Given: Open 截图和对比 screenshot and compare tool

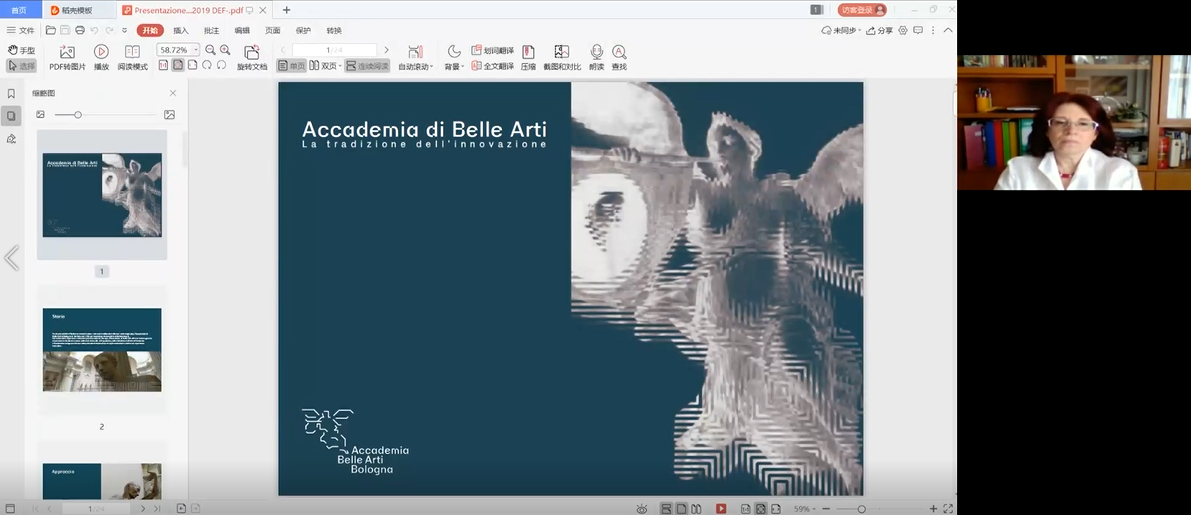Looking at the screenshot, I should 562,52.
